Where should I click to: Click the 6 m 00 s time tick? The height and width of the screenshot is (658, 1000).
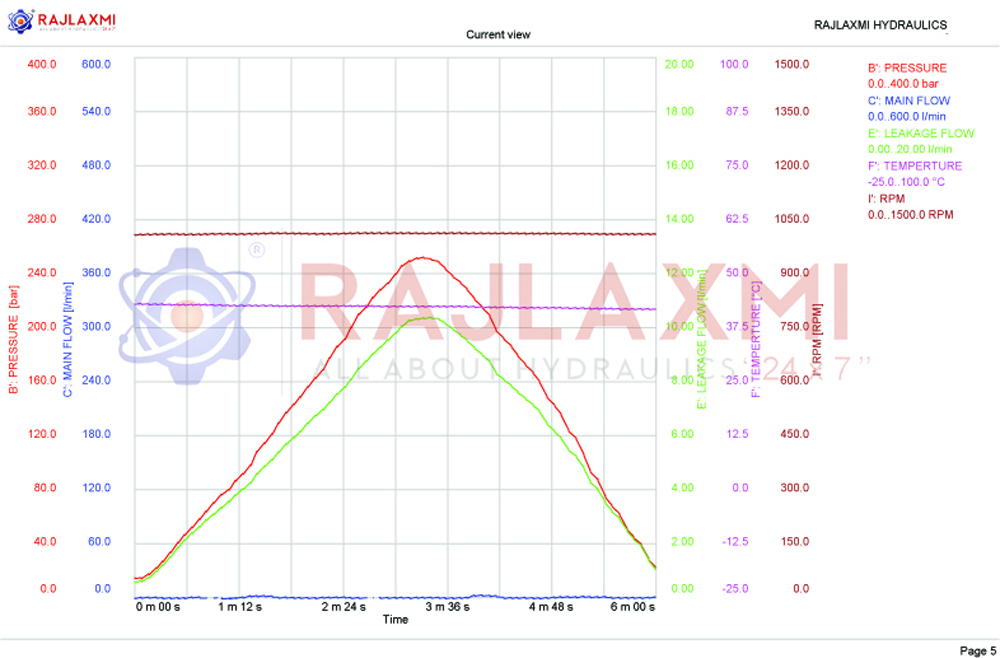633,607
